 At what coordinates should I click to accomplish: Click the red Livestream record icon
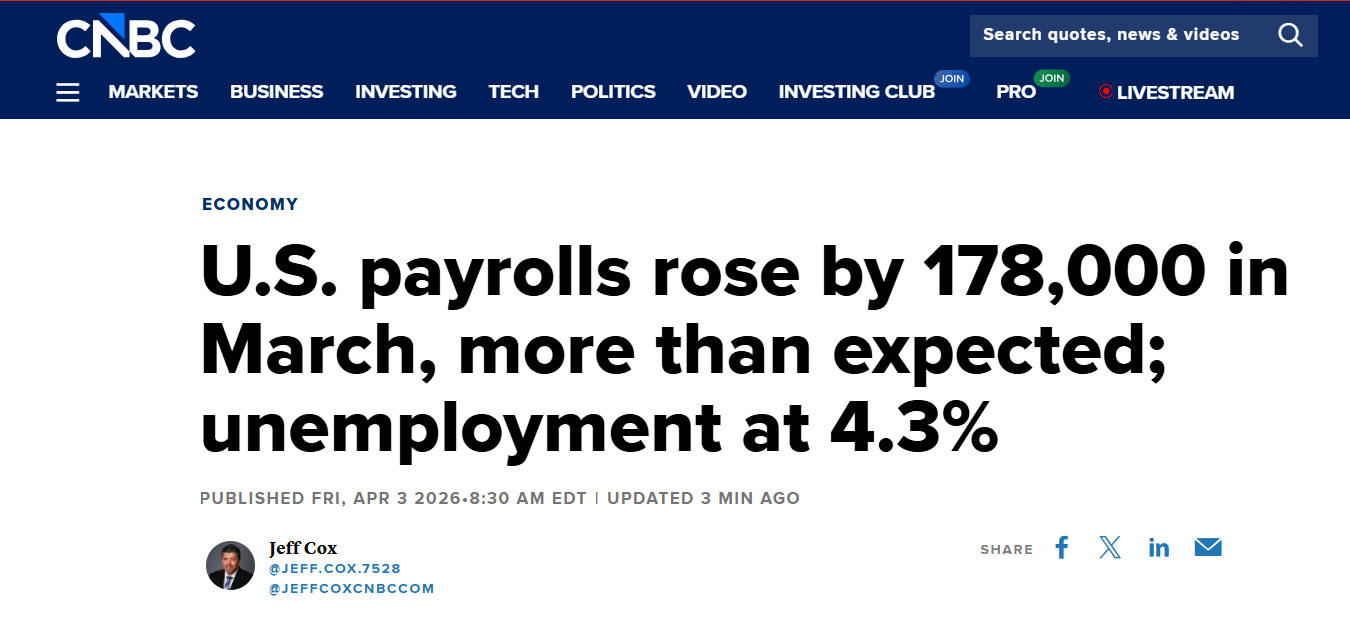(x=1105, y=91)
